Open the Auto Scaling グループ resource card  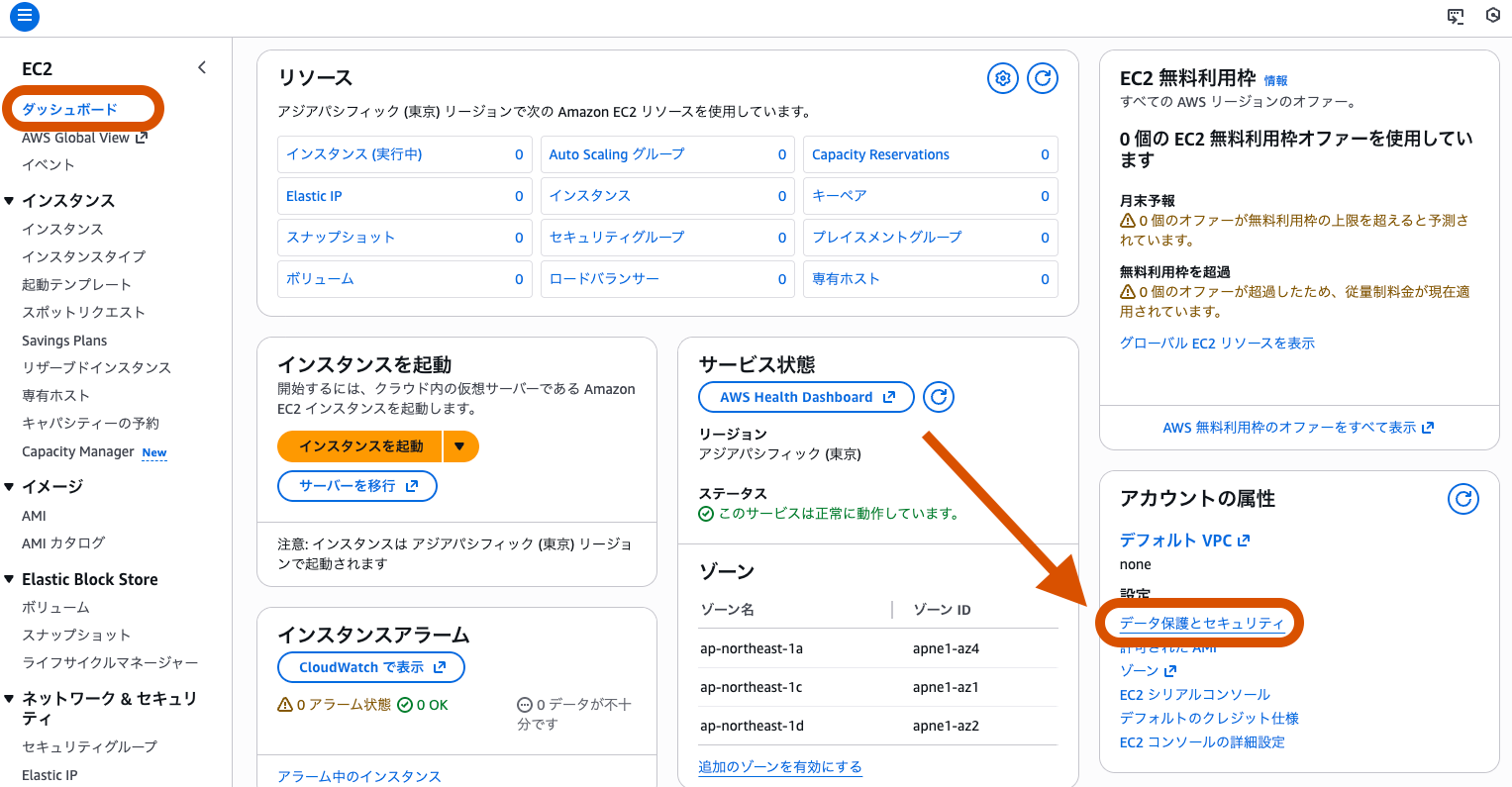[x=667, y=154]
